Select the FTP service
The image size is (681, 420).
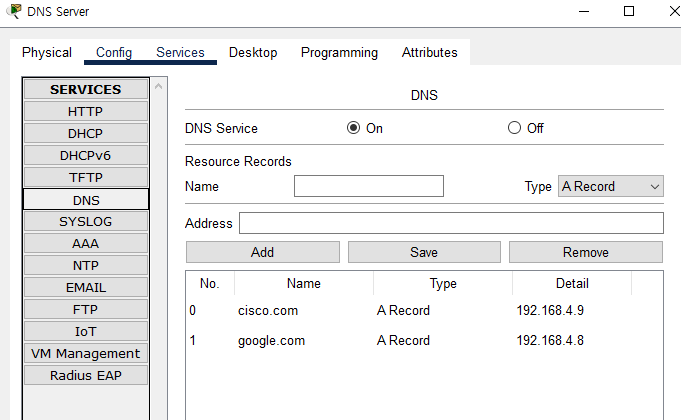[86, 310]
